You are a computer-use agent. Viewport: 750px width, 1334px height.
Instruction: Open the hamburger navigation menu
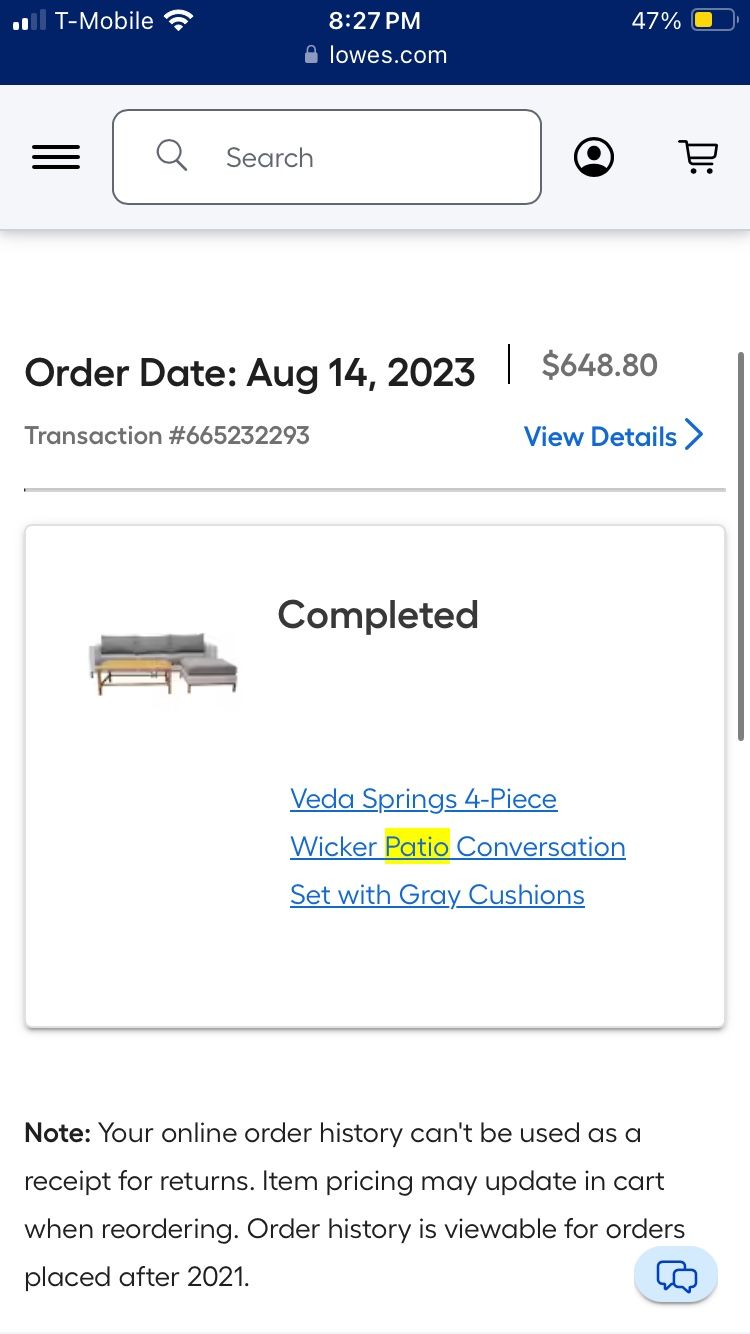56,157
